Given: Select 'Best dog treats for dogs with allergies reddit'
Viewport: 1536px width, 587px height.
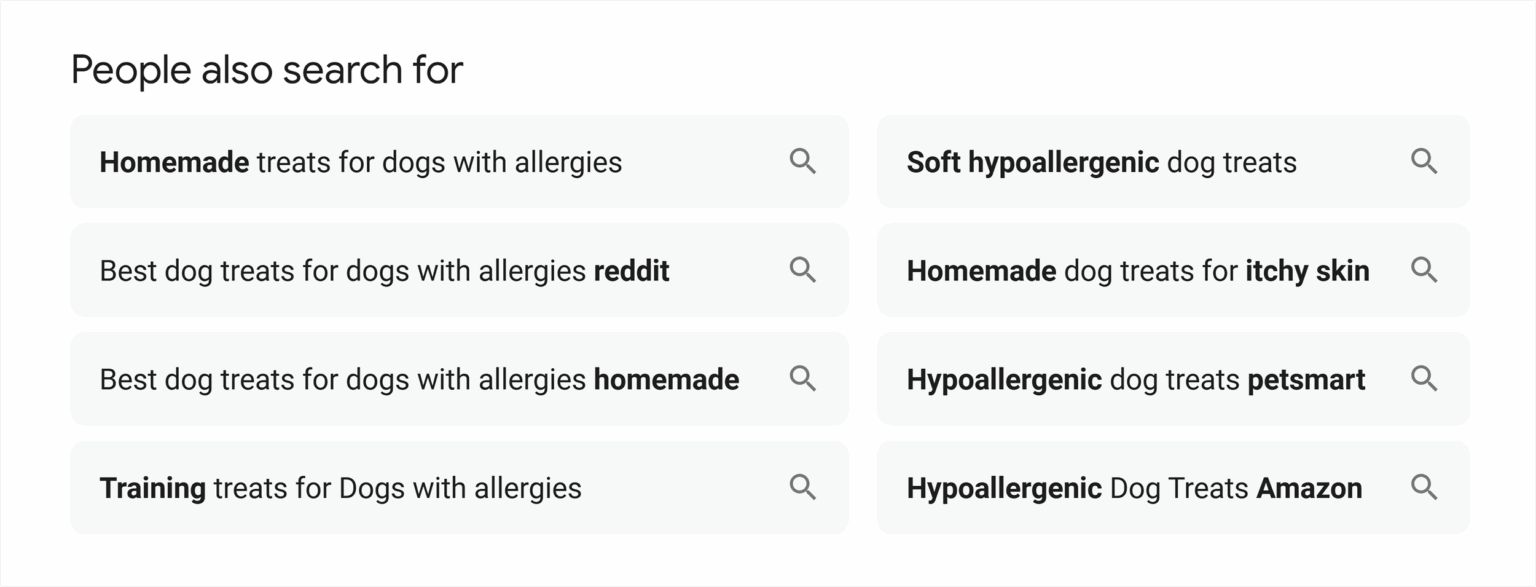Looking at the screenshot, I should pos(384,270).
